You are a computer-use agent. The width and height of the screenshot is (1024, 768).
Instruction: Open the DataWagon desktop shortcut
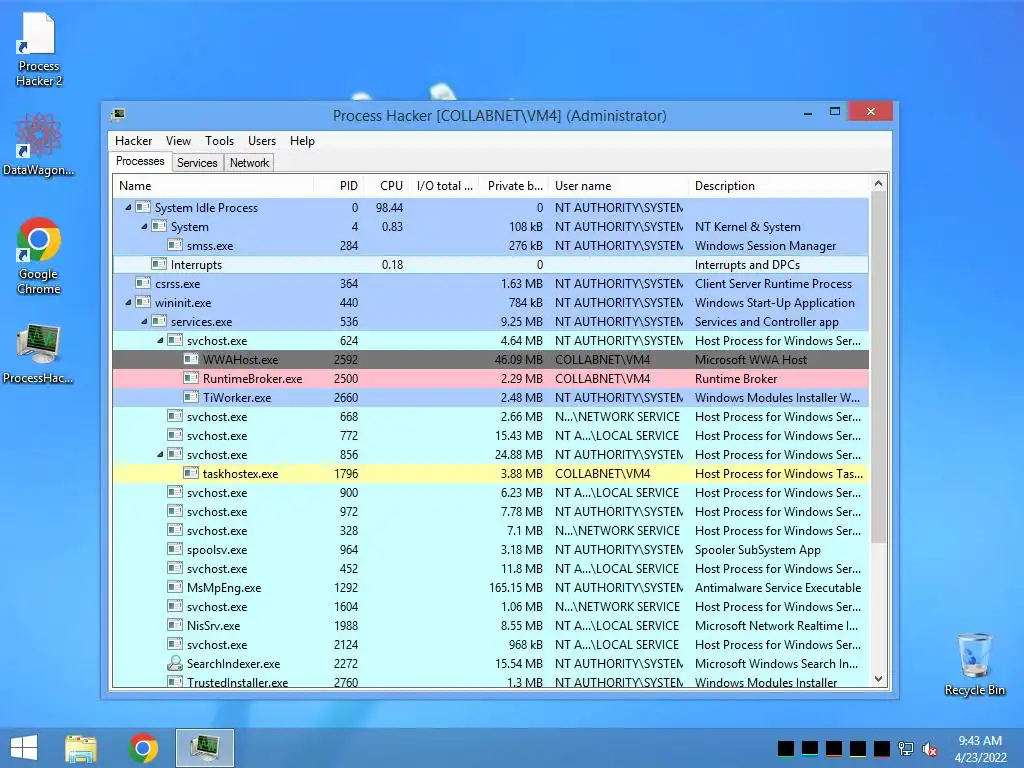click(x=39, y=144)
